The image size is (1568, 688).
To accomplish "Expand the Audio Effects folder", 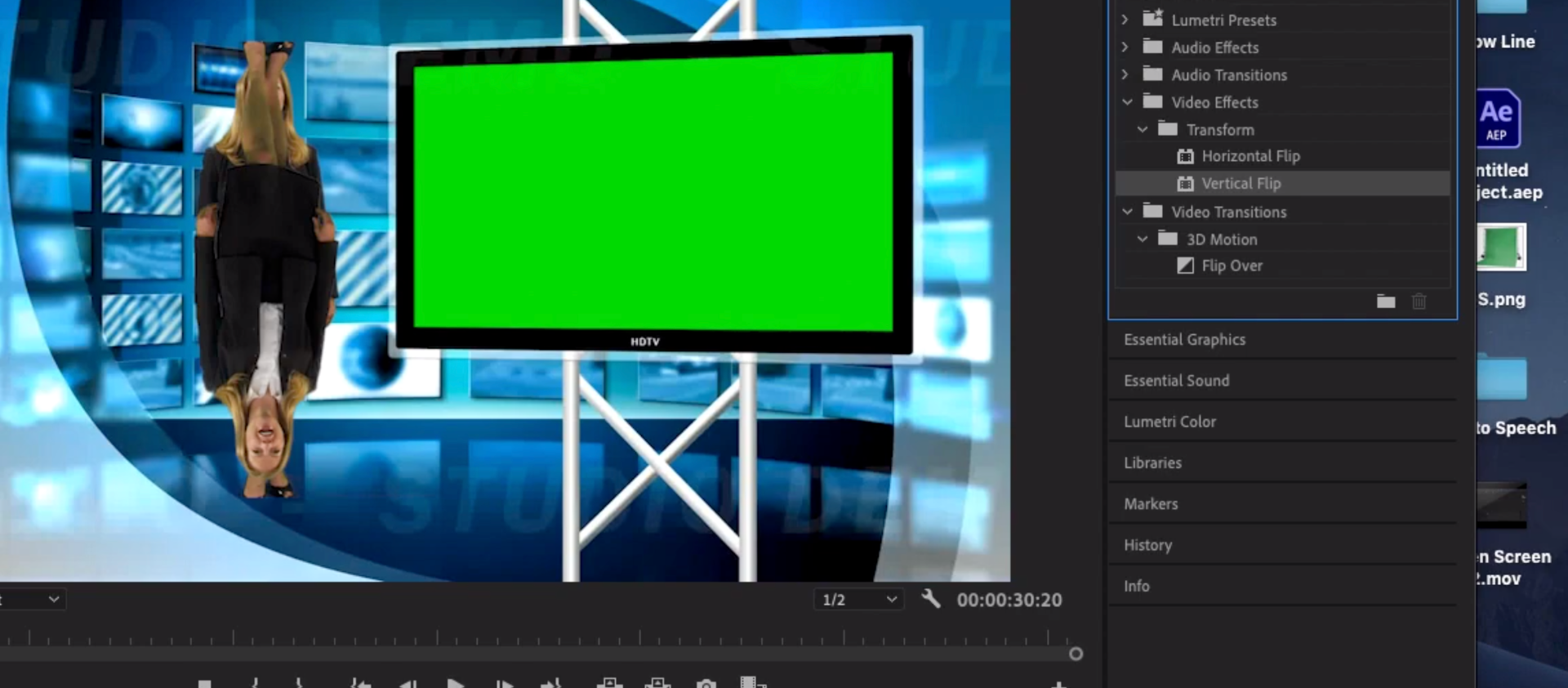I will click(1125, 47).
